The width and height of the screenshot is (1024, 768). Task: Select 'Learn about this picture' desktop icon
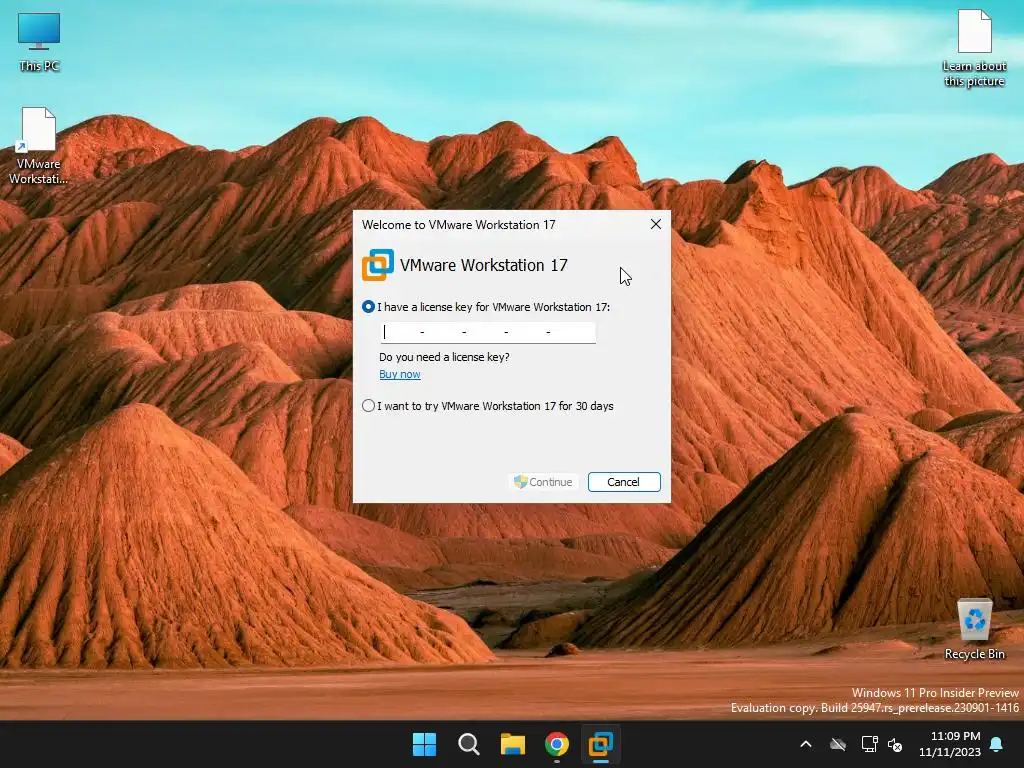coord(974,48)
